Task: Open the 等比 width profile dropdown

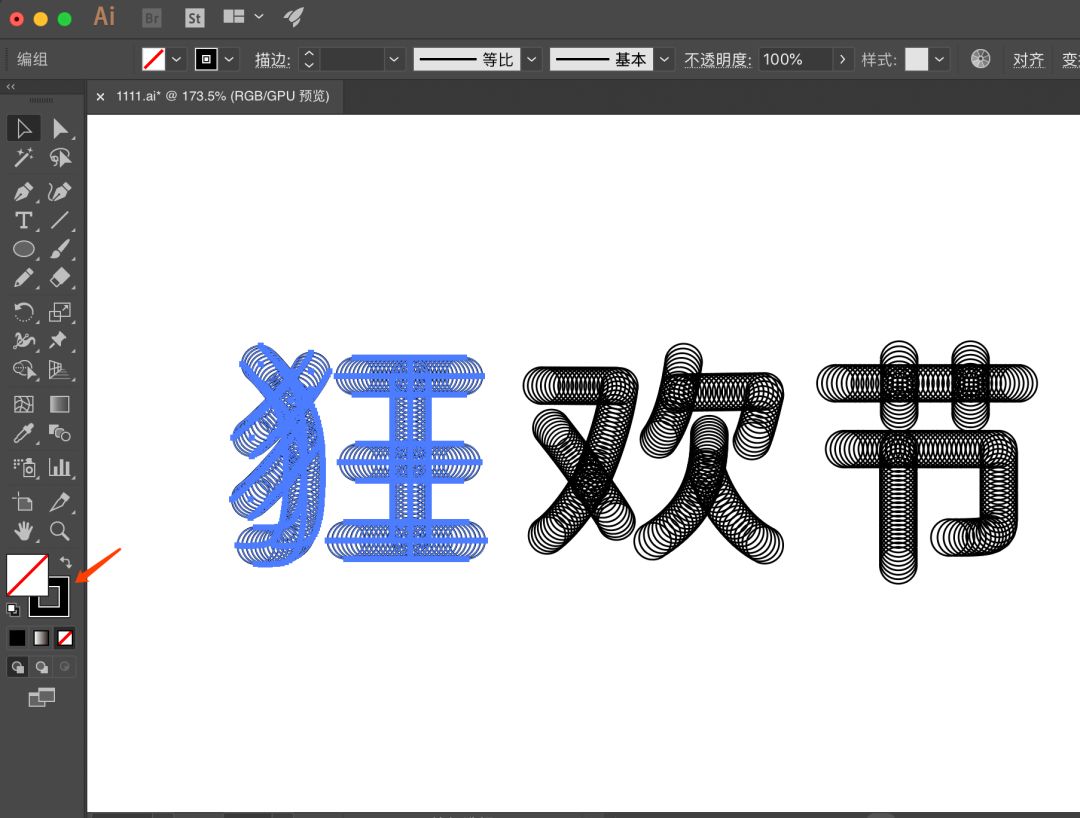Action: [531, 59]
